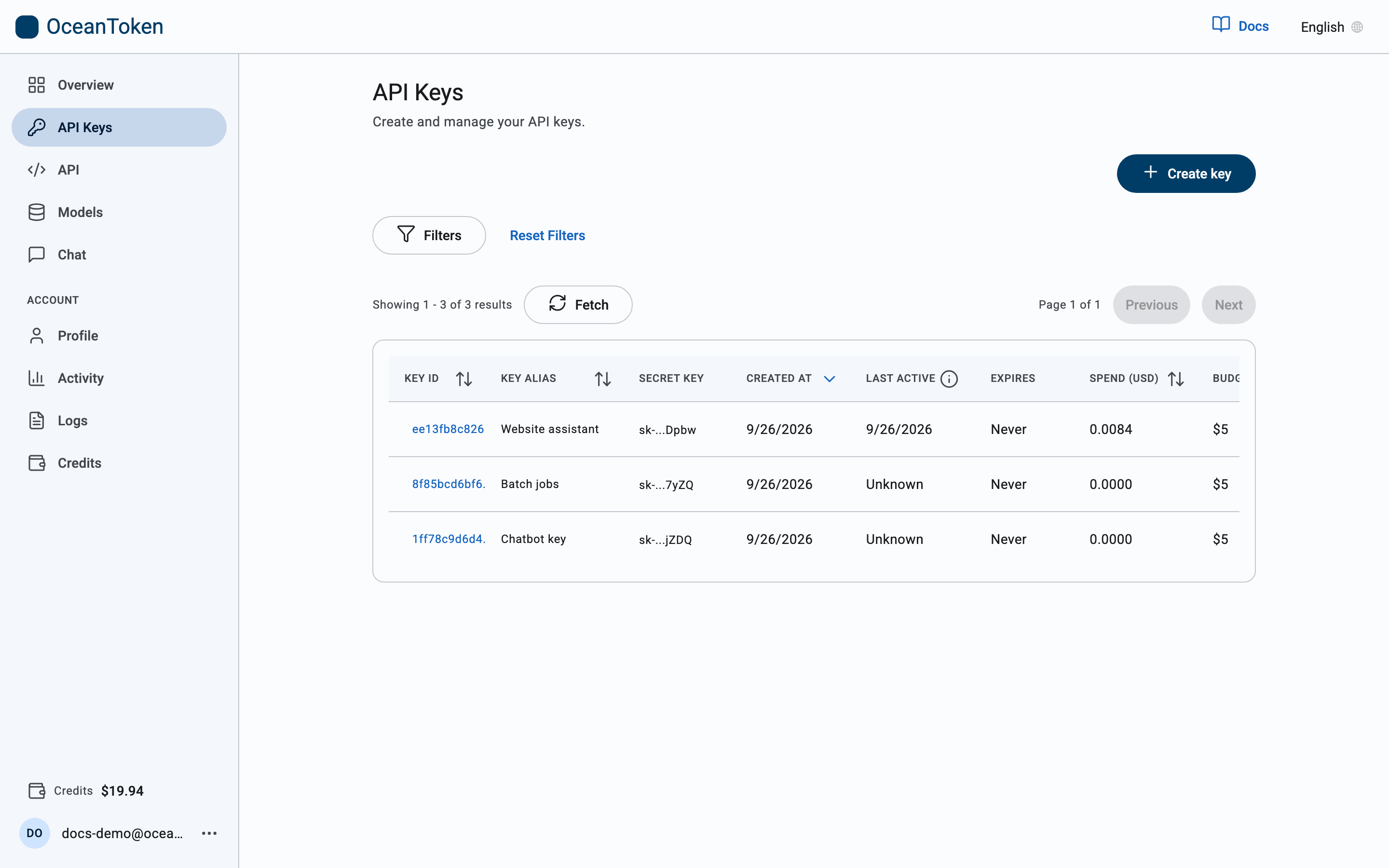The width and height of the screenshot is (1389, 868).
Task: Click the Next page button
Action: click(1228, 304)
